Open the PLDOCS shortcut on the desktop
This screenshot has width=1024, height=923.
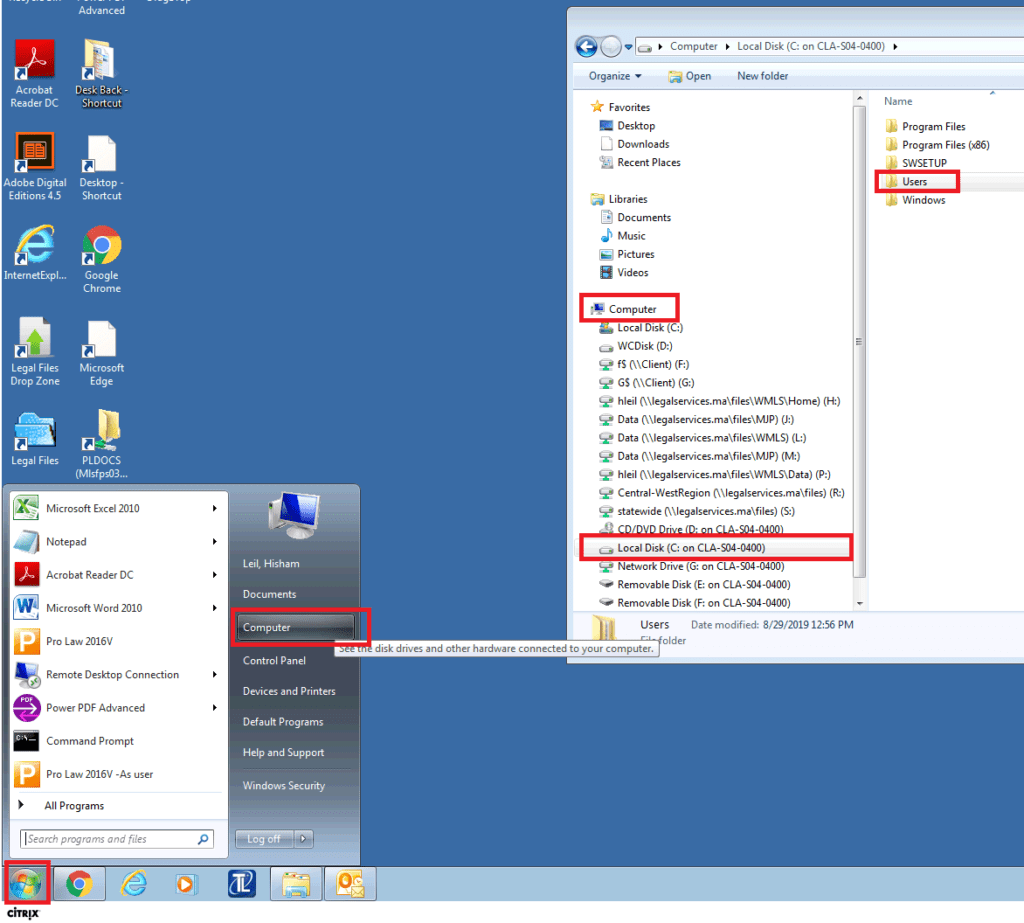[101, 430]
